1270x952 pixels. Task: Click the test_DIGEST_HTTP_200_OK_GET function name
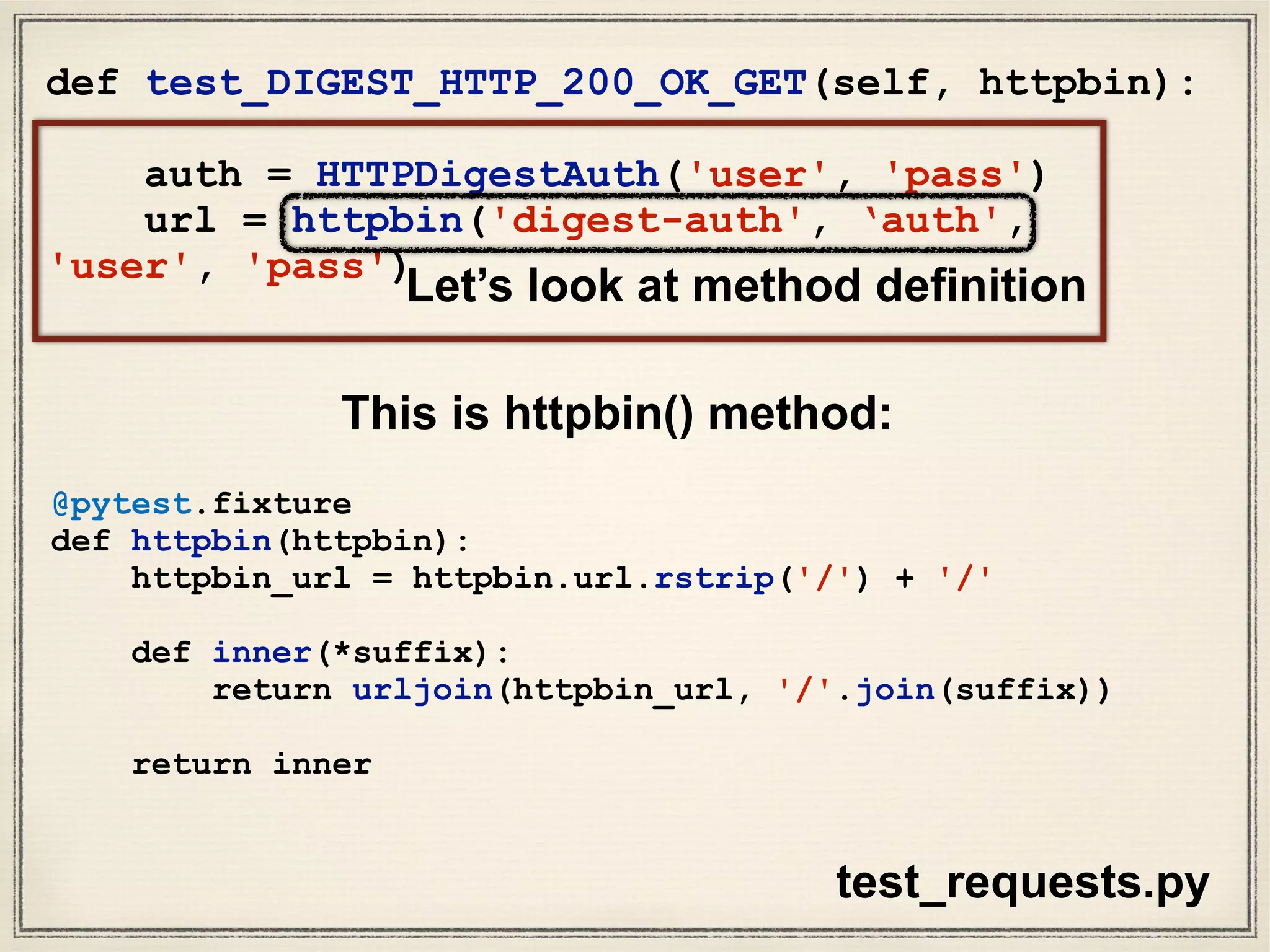(476, 84)
